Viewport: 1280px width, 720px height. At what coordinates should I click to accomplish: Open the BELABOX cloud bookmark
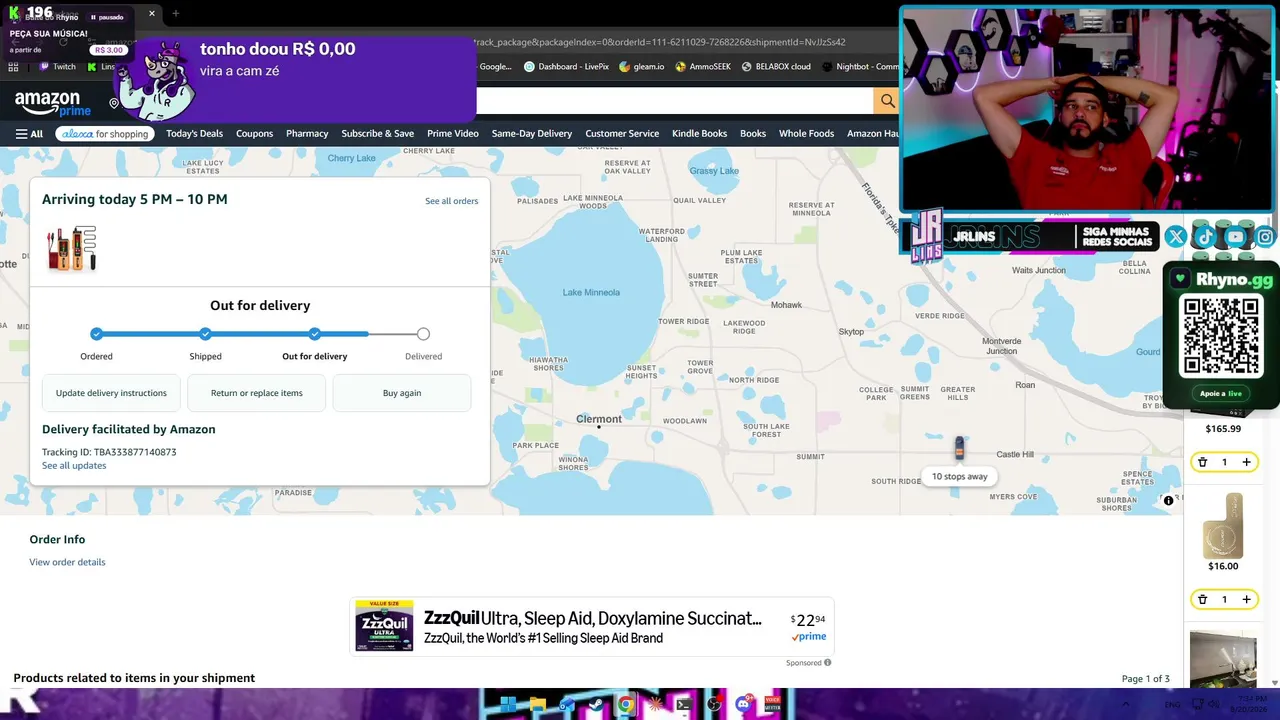tap(776, 67)
